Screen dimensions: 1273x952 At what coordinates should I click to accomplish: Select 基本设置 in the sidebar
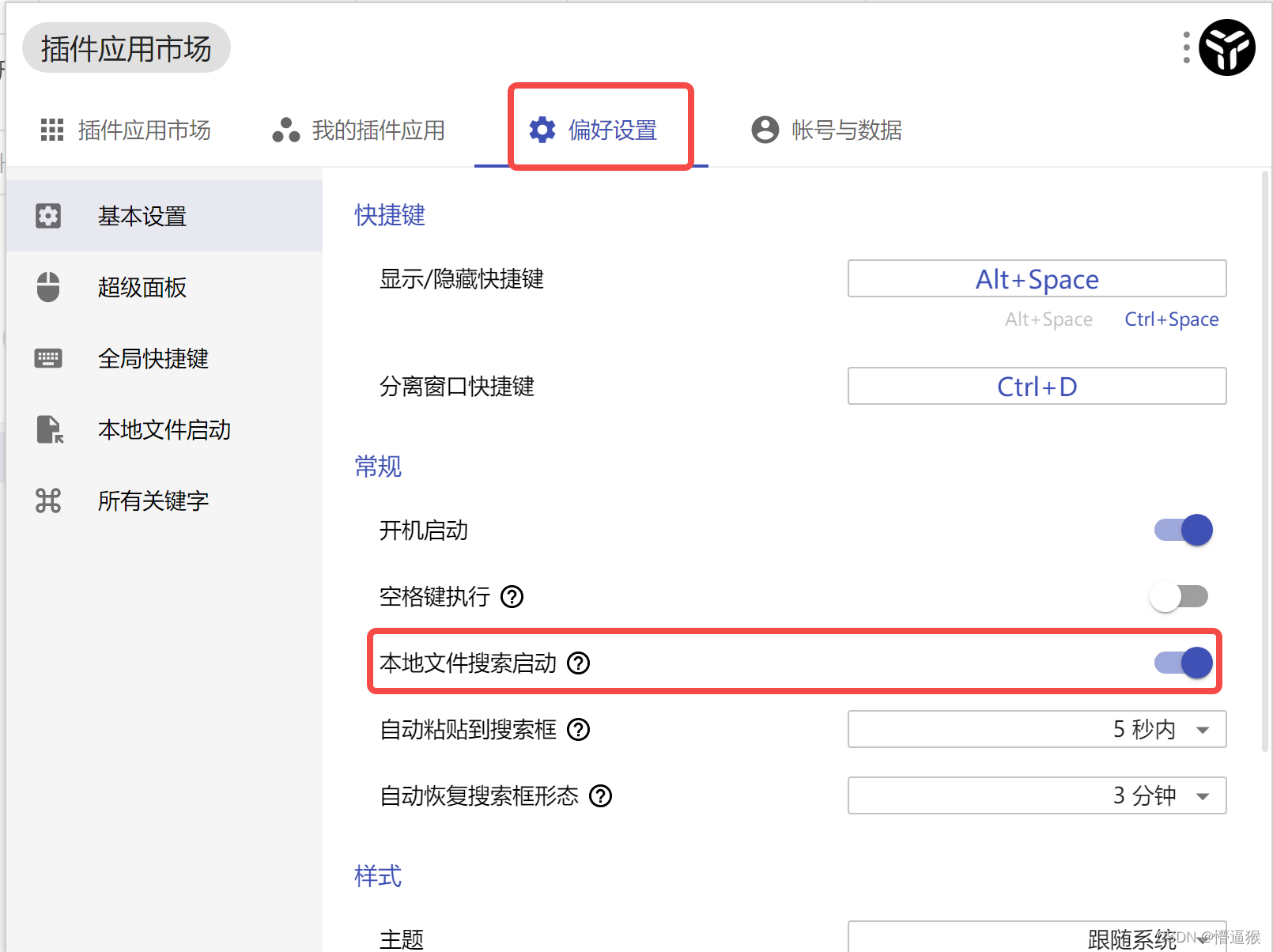pyautogui.click(x=164, y=216)
